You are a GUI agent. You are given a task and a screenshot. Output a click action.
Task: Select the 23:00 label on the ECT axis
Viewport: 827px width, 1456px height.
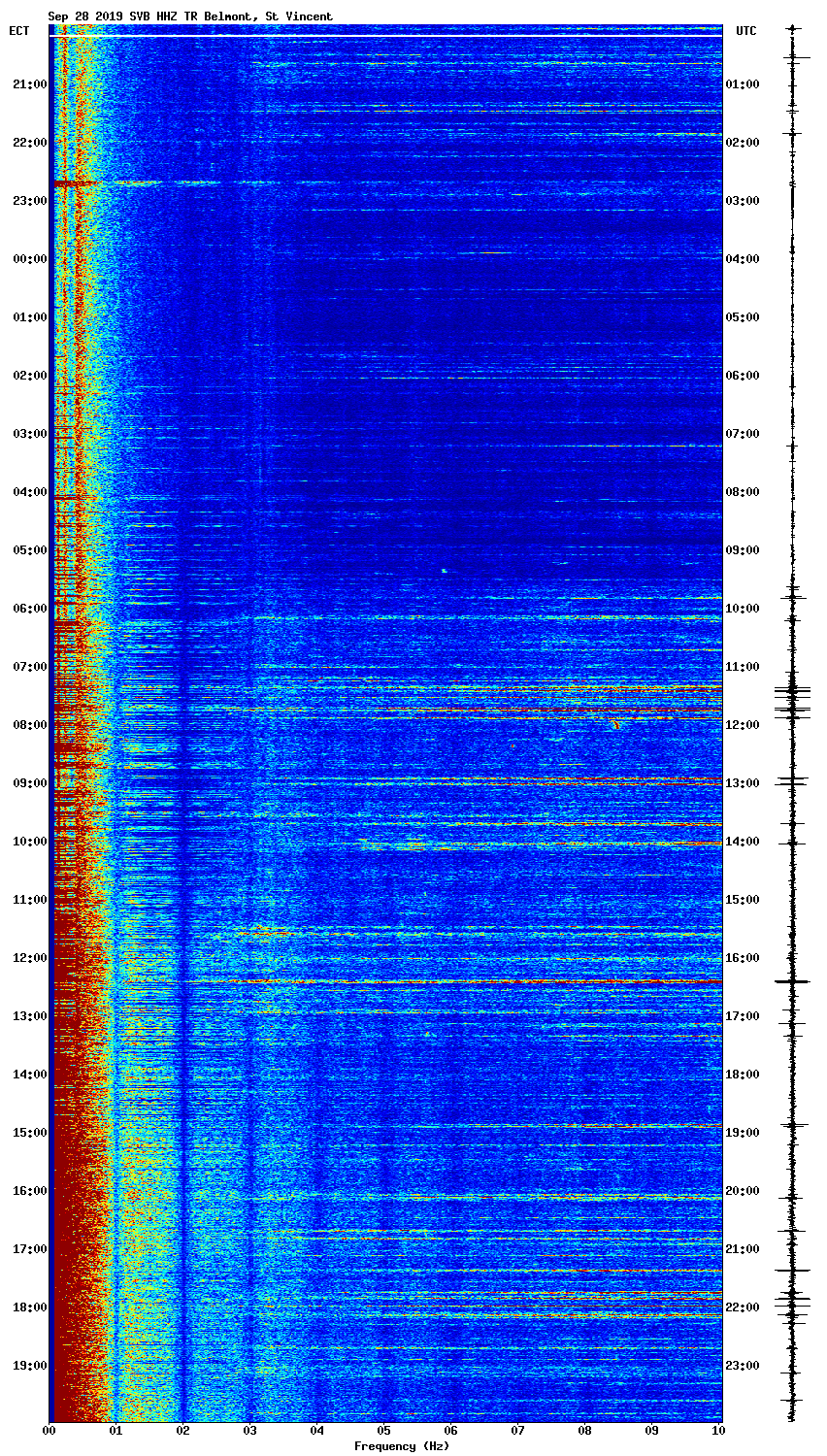pos(27,201)
